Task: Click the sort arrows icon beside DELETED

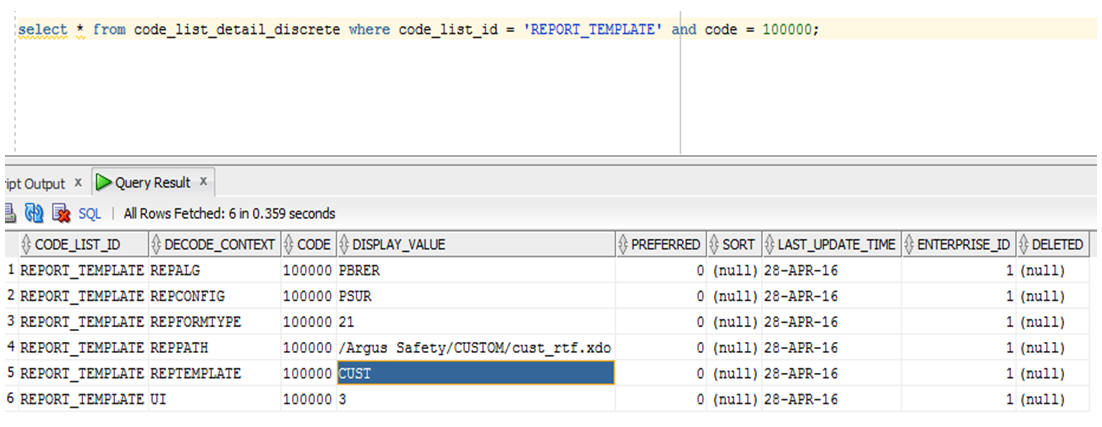Action: click(1024, 244)
